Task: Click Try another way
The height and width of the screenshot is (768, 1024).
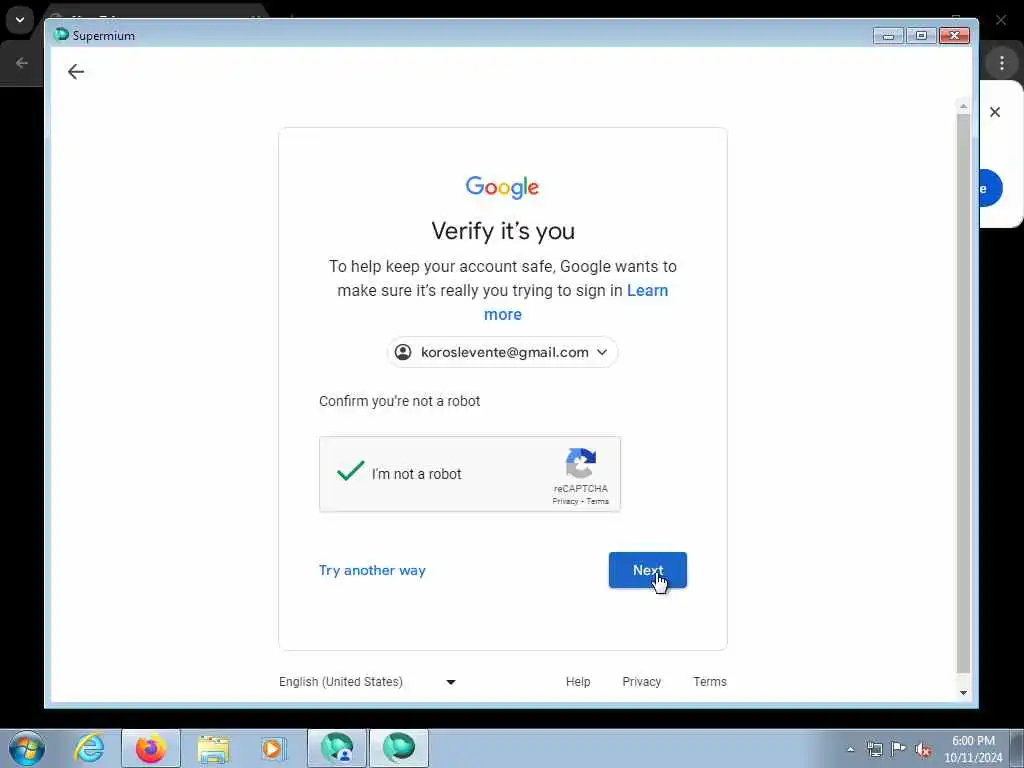Action: 372,570
